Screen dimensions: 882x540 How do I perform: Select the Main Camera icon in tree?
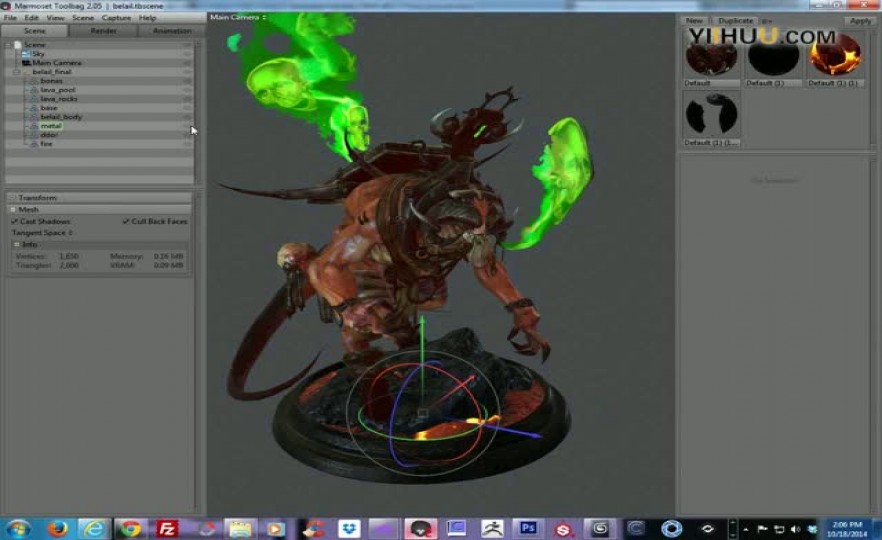[x=26, y=63]
